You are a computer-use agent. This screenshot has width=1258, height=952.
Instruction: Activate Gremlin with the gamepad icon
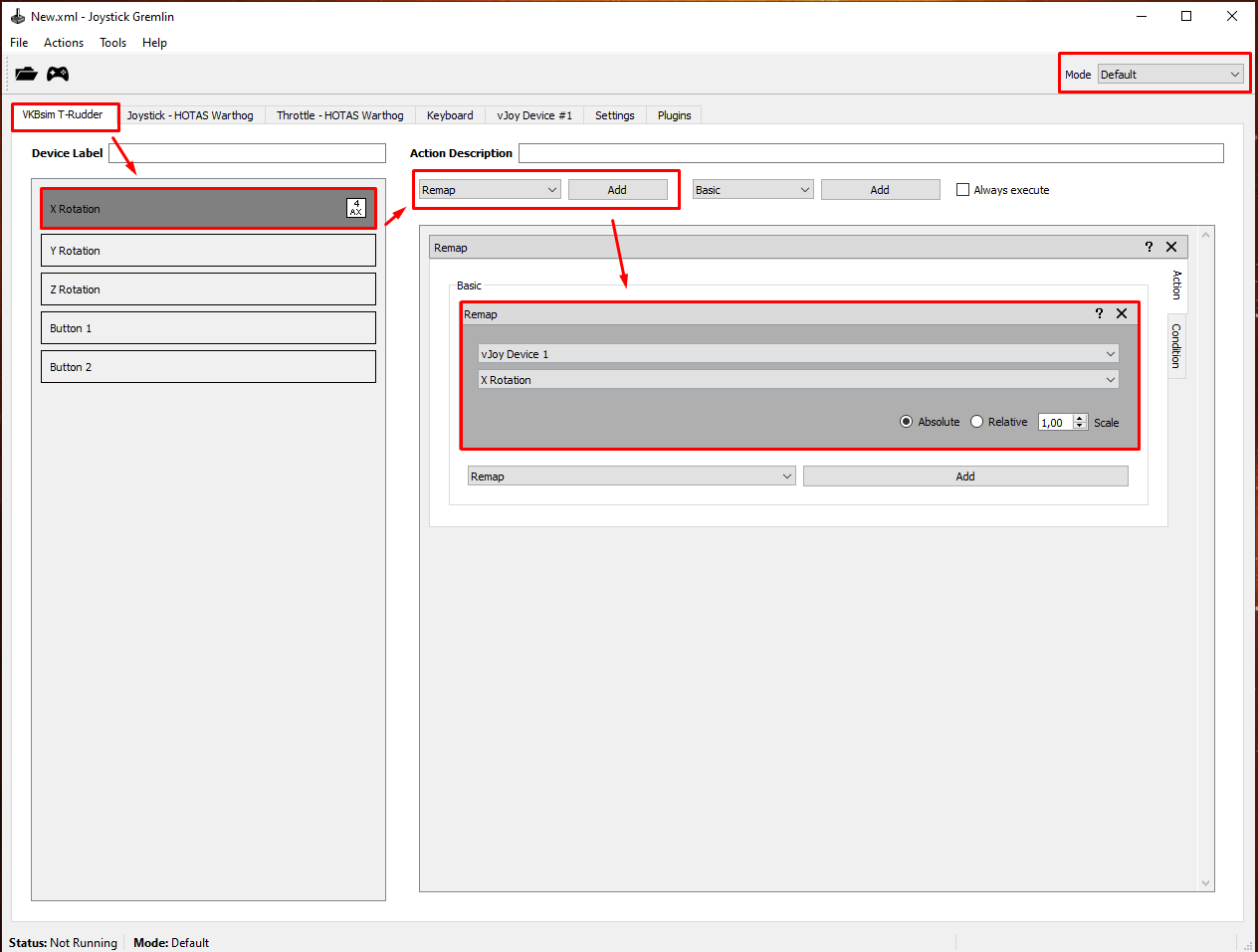click(x=58, y=74)
